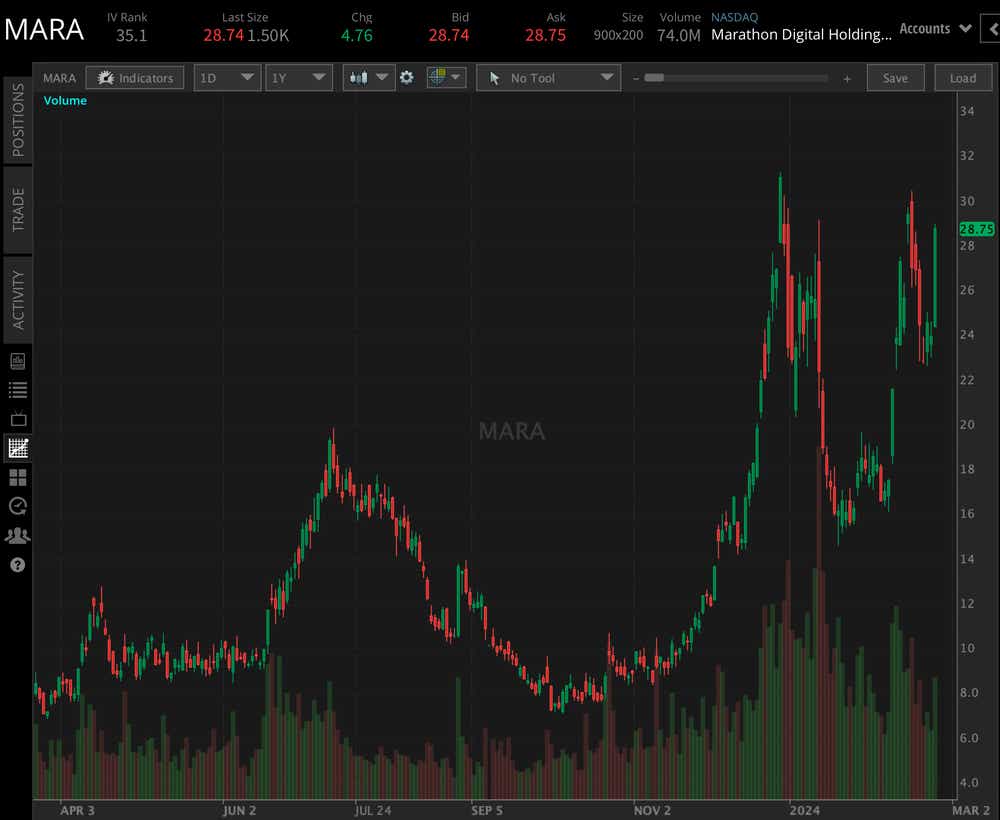Select the Charts icon in sidebar

tap(18, 448)
